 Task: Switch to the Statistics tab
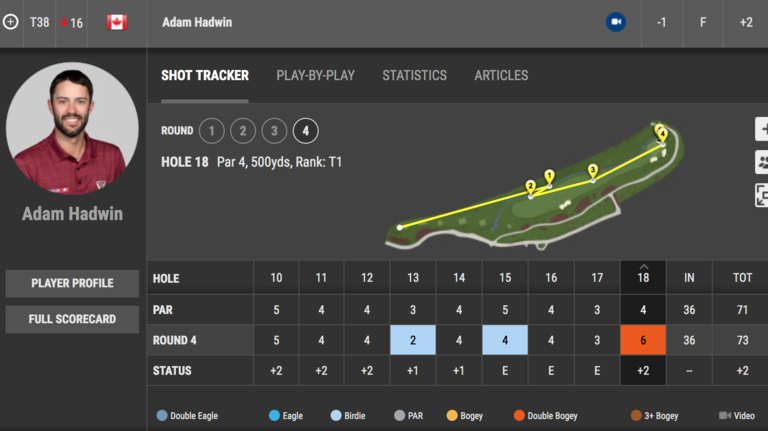(x=414, y=75)
